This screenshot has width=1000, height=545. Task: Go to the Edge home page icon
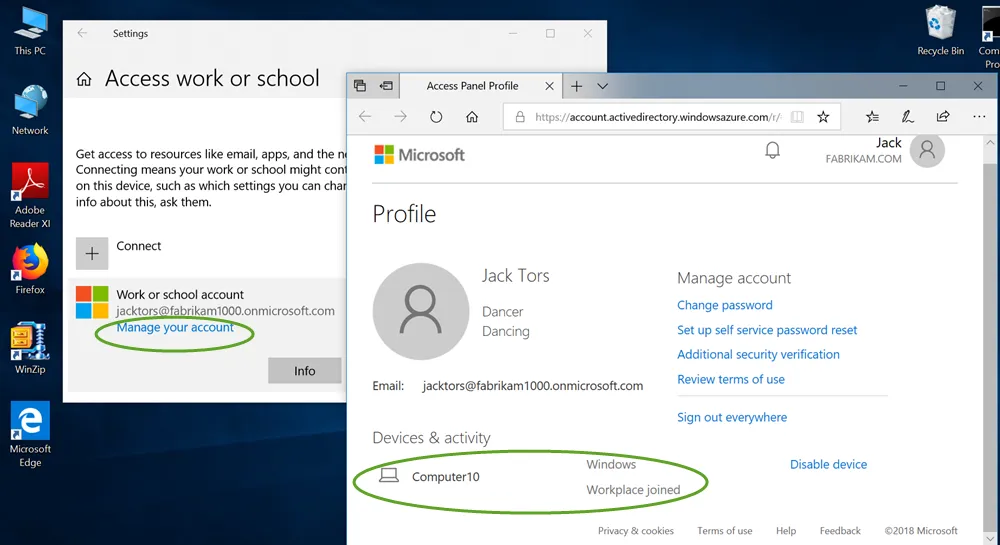click(472, 117)
